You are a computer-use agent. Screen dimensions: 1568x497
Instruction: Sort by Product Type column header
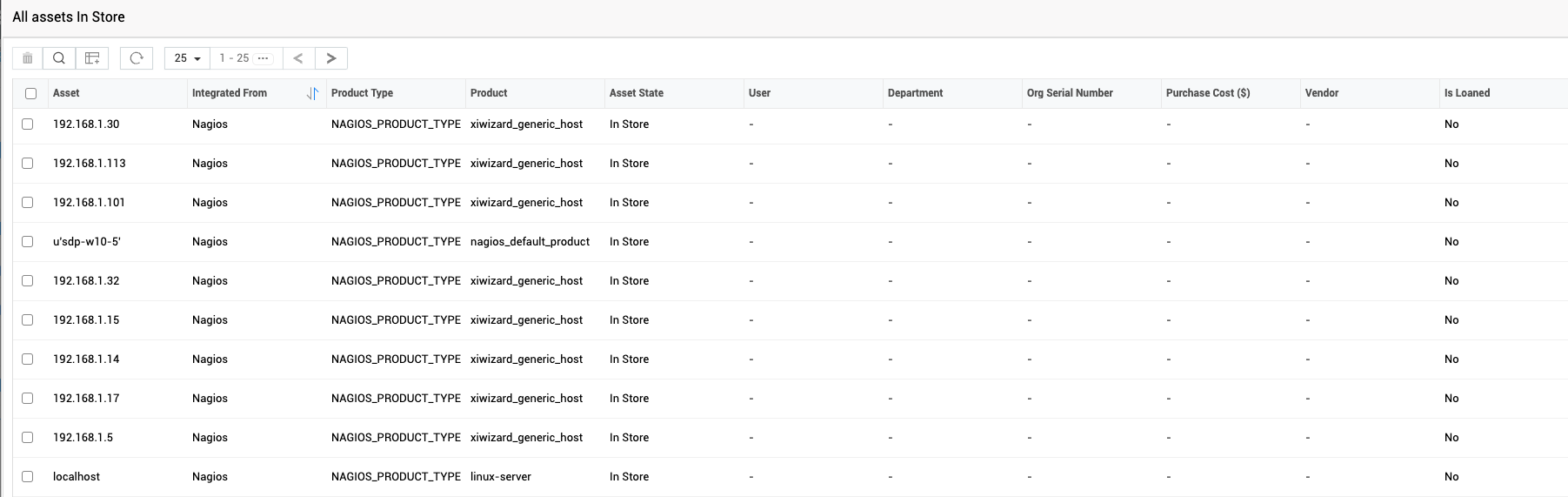[x=362, y=93]
